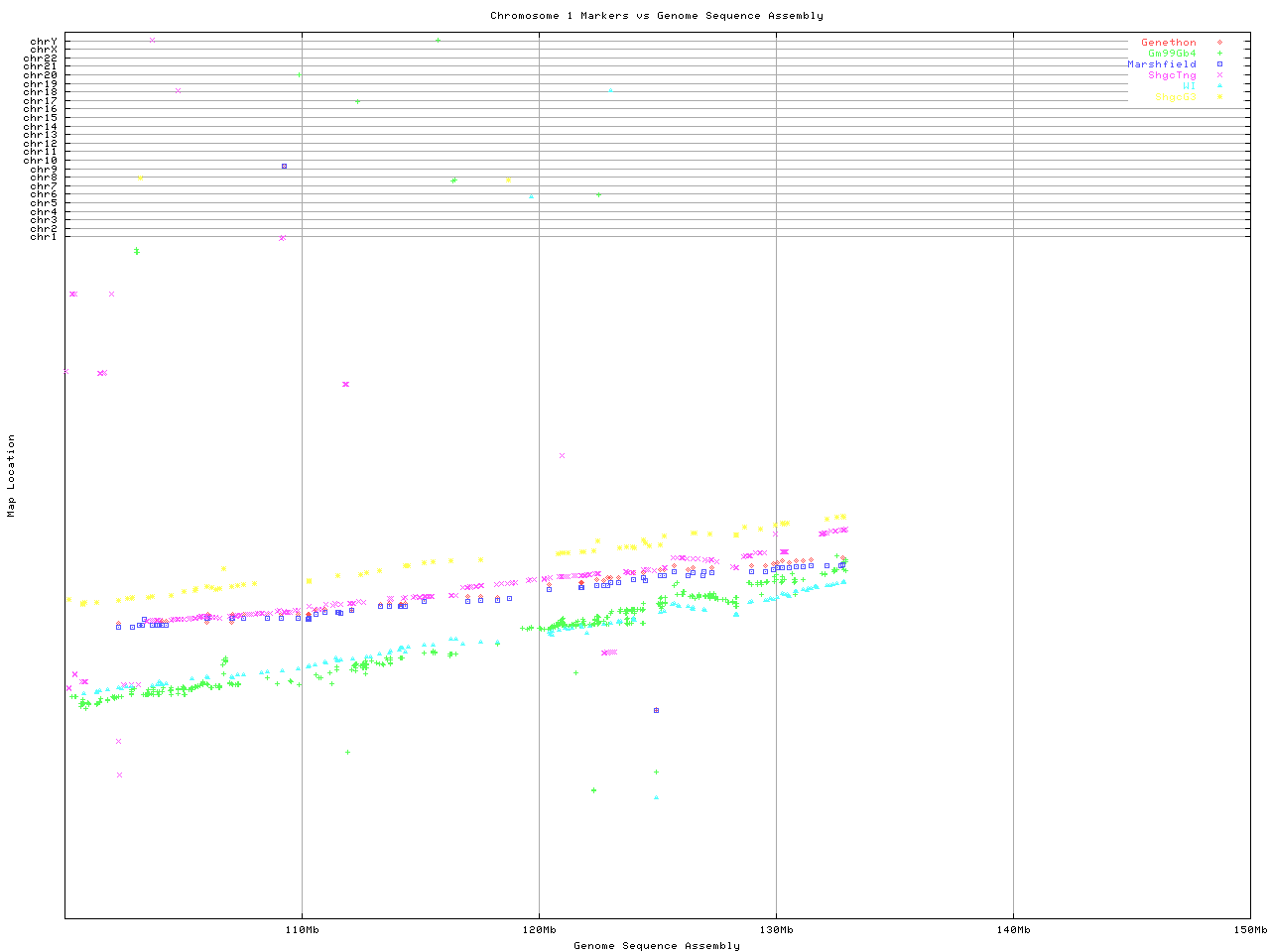The image size is (1270, 952).
Task: Click the blue Marshfield square legend marker
Action: [x=1219, y=64]
